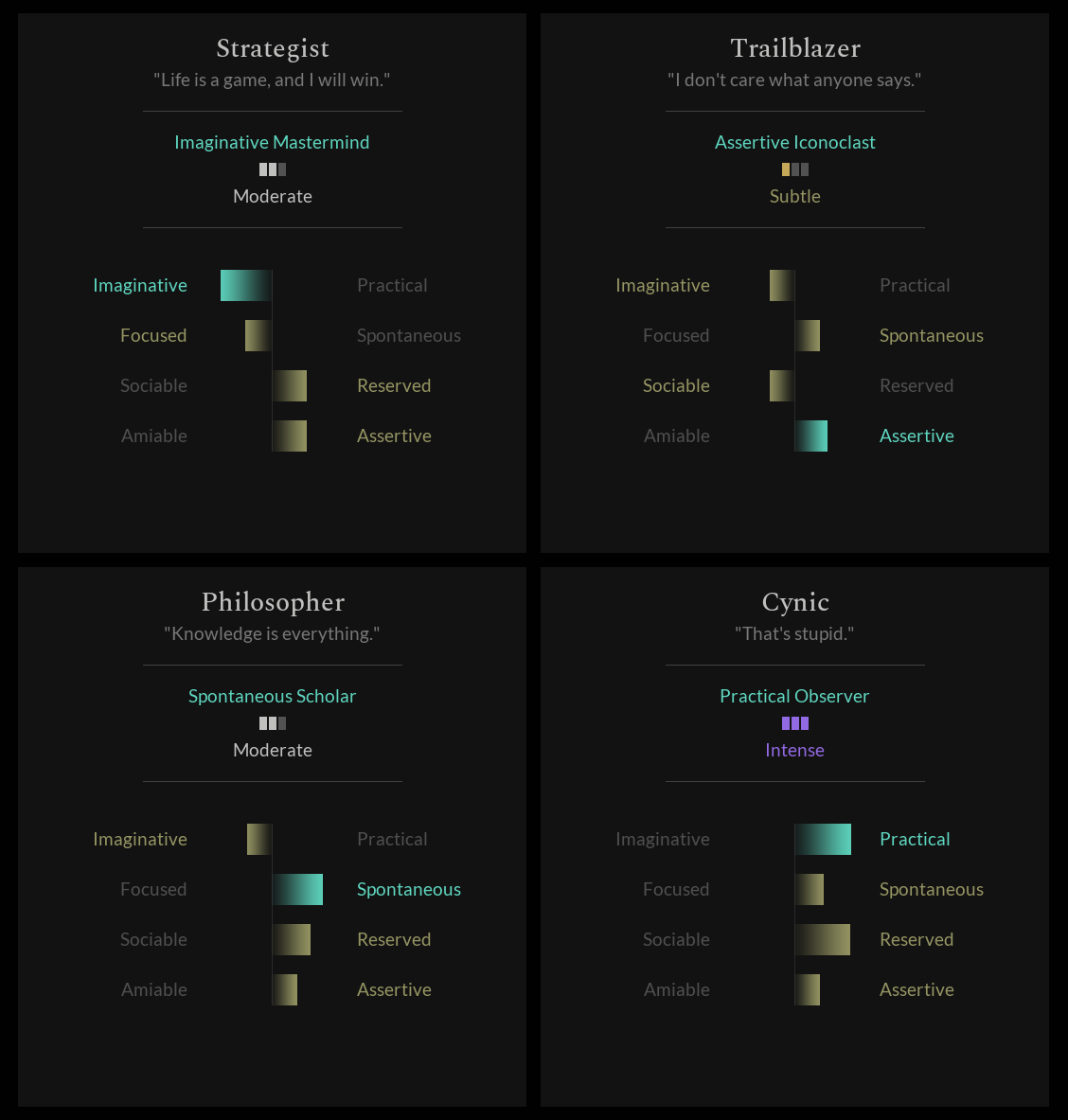Open the Cynic card heading
This screenshot has height=1120, width=1068.
(x=795, y=602)
